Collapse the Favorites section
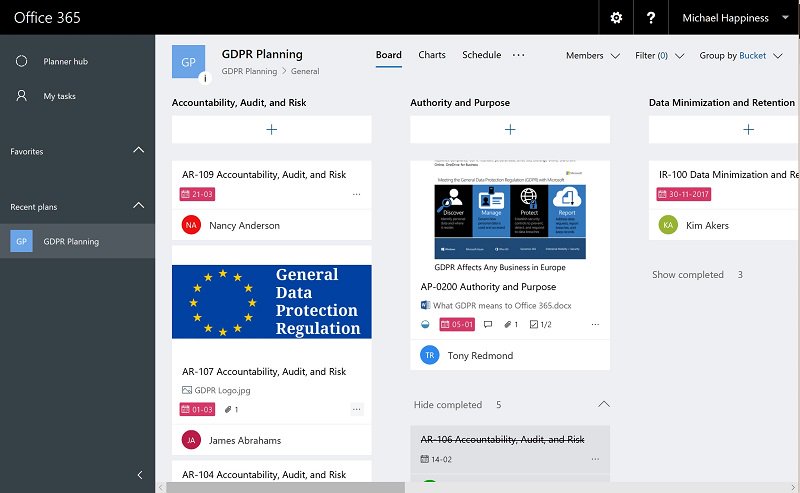Image resolution: width=800 pixels, height=493 pixels. (138, 151)
